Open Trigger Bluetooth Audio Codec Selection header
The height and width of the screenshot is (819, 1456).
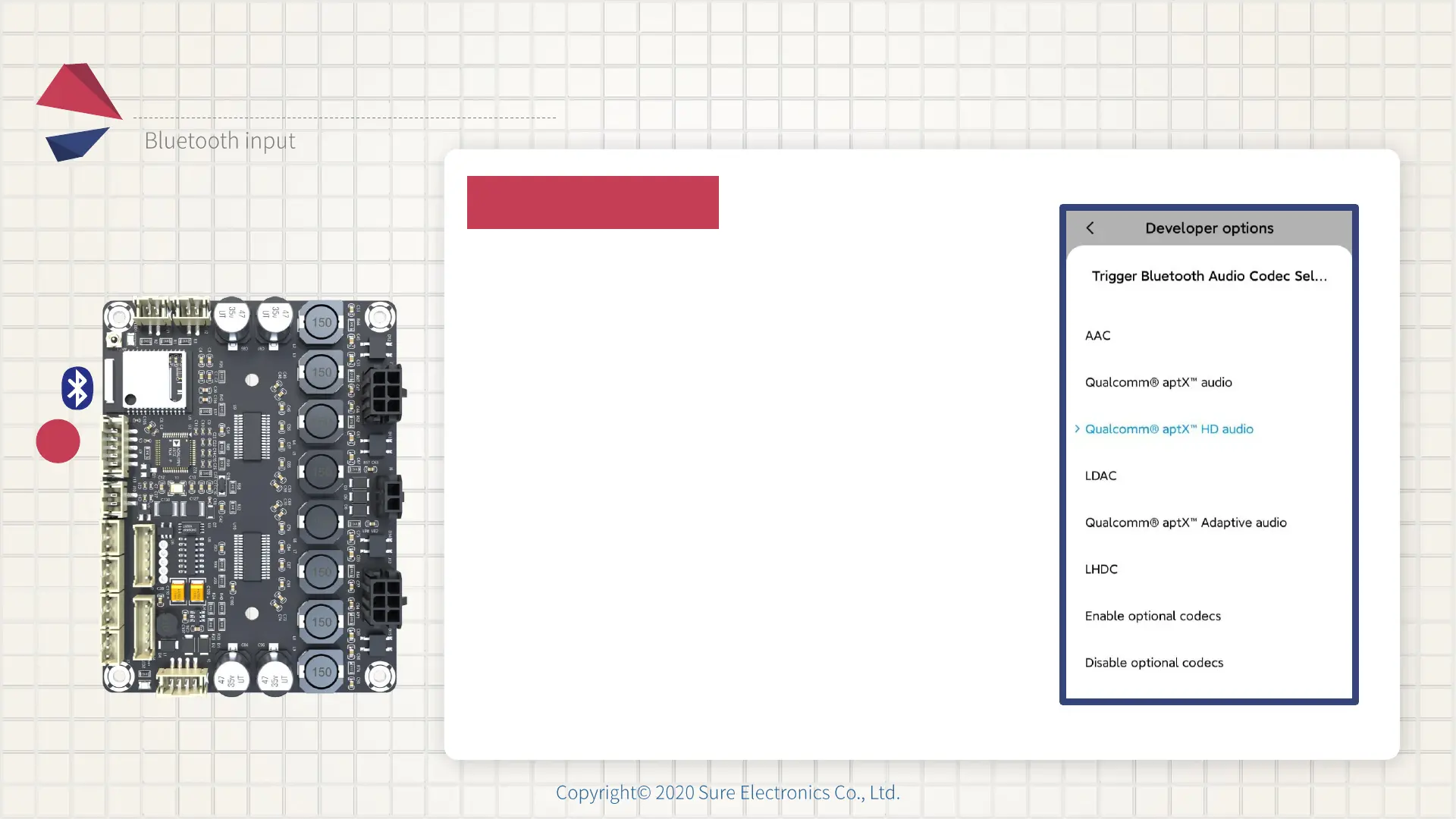click(x=1209, y=276)
